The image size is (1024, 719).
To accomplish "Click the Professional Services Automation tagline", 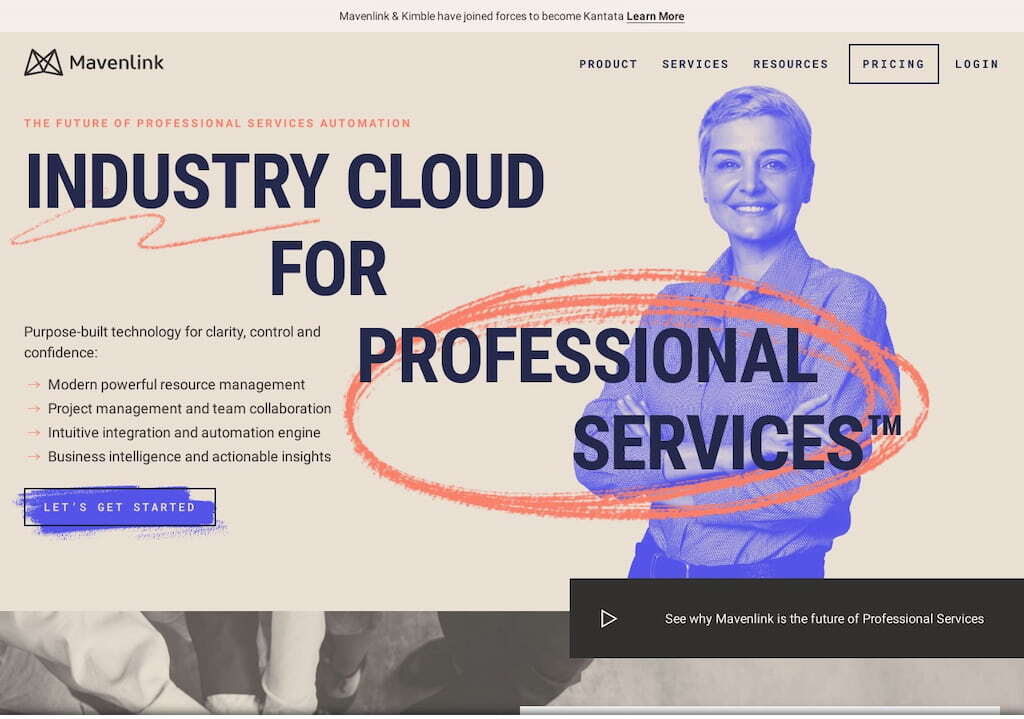I will 217,123.
